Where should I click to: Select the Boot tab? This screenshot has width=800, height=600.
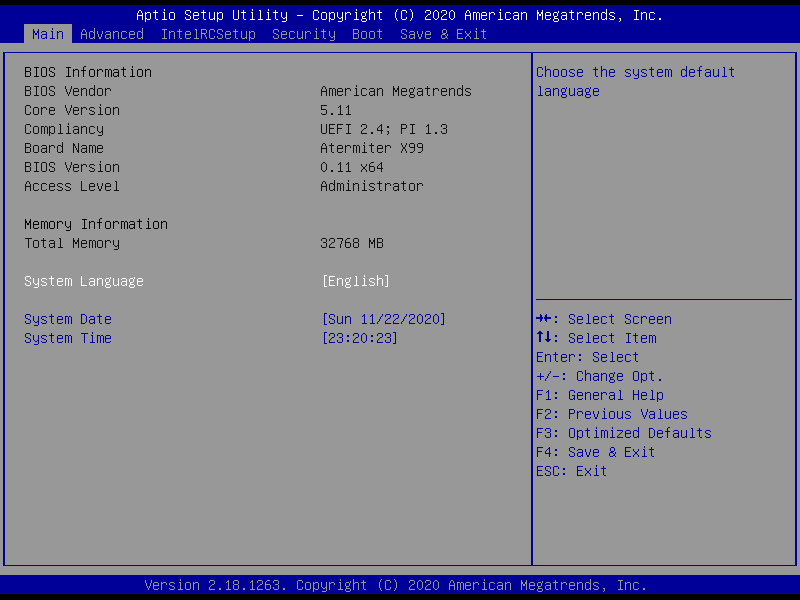pyautogui.click(x=367, y=34)
